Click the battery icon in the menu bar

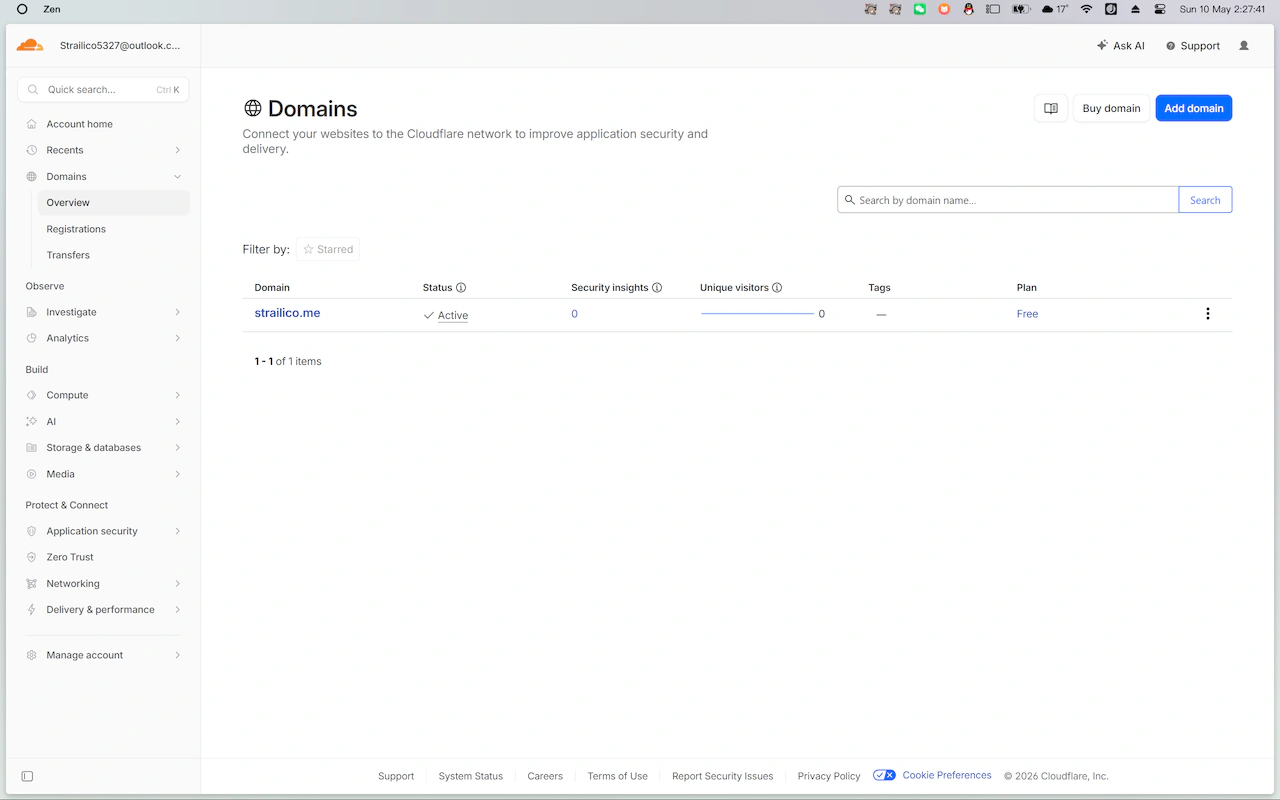coord(1020,9)
